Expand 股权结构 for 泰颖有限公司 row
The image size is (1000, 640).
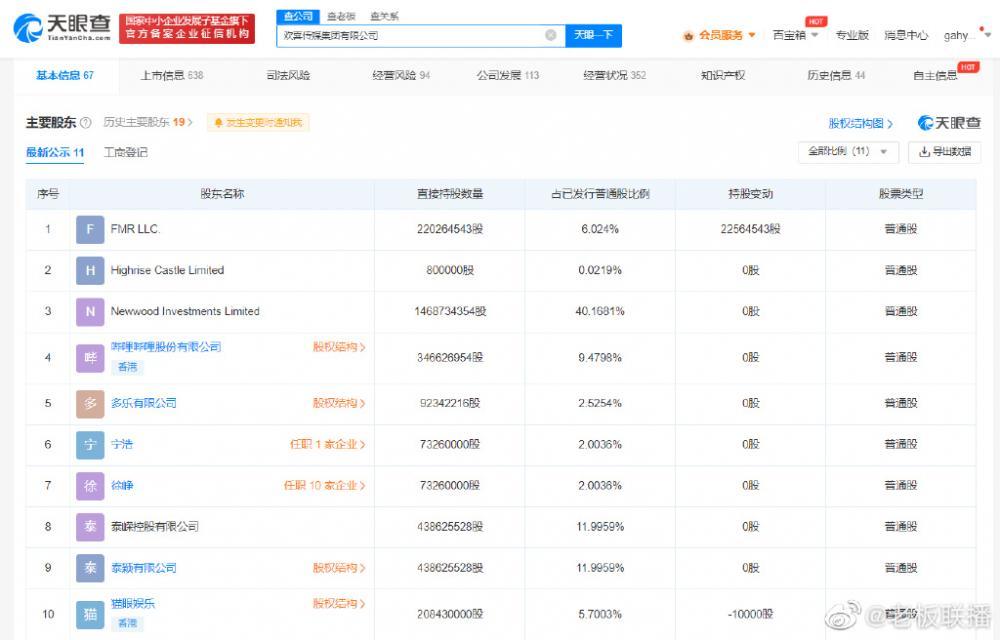(339, 567)
